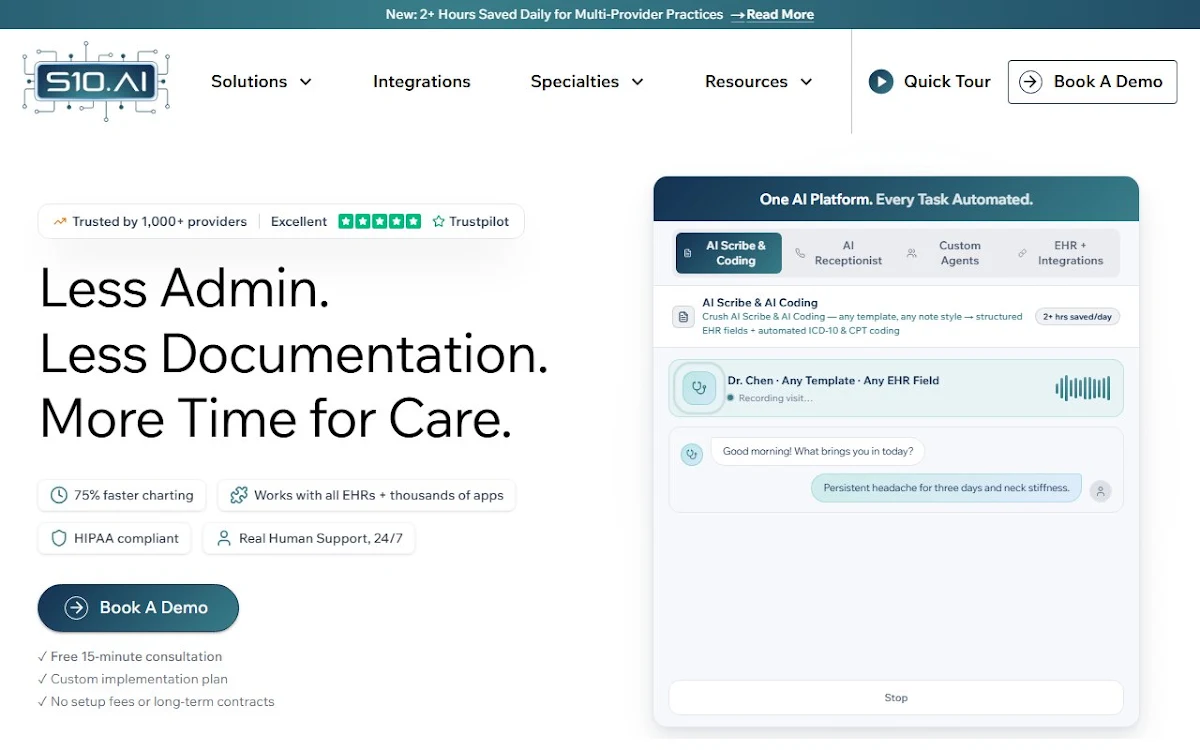The image size is (1200, 750).
Task: Click the Good morning chat bubble
Action: point(818,452)
